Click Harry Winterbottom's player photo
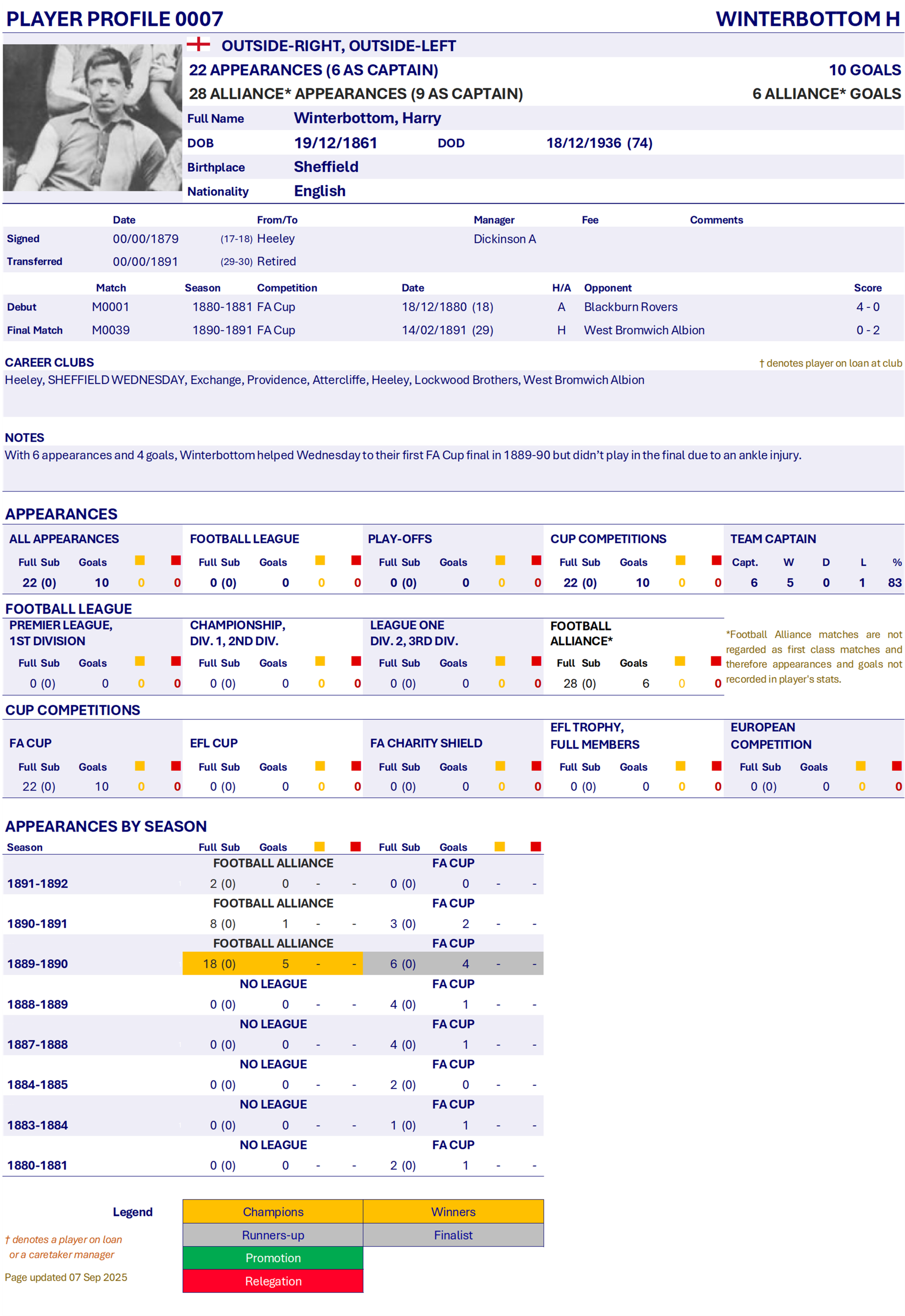Viewport: 905px width, 1316px height. click(92, 118)
